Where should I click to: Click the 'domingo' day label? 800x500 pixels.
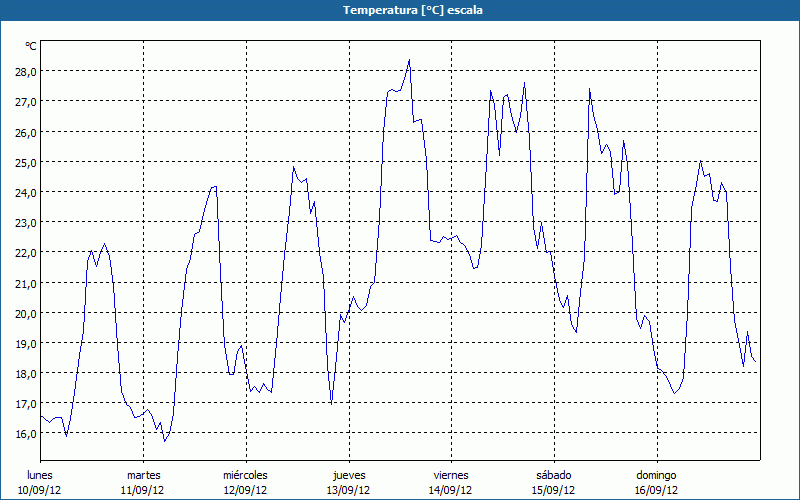pos(656,474)
